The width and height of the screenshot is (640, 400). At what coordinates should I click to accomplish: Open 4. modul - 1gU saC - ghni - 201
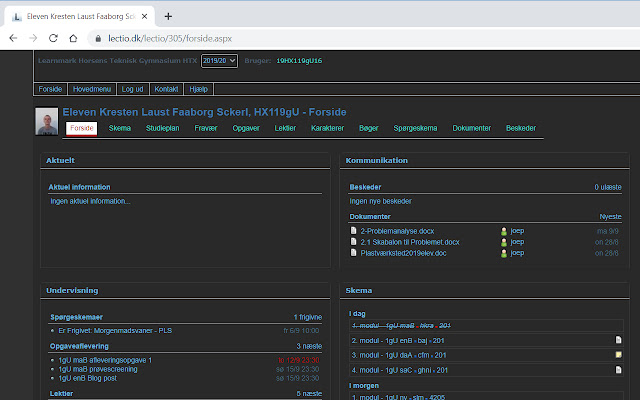click(x=400, y=370)
